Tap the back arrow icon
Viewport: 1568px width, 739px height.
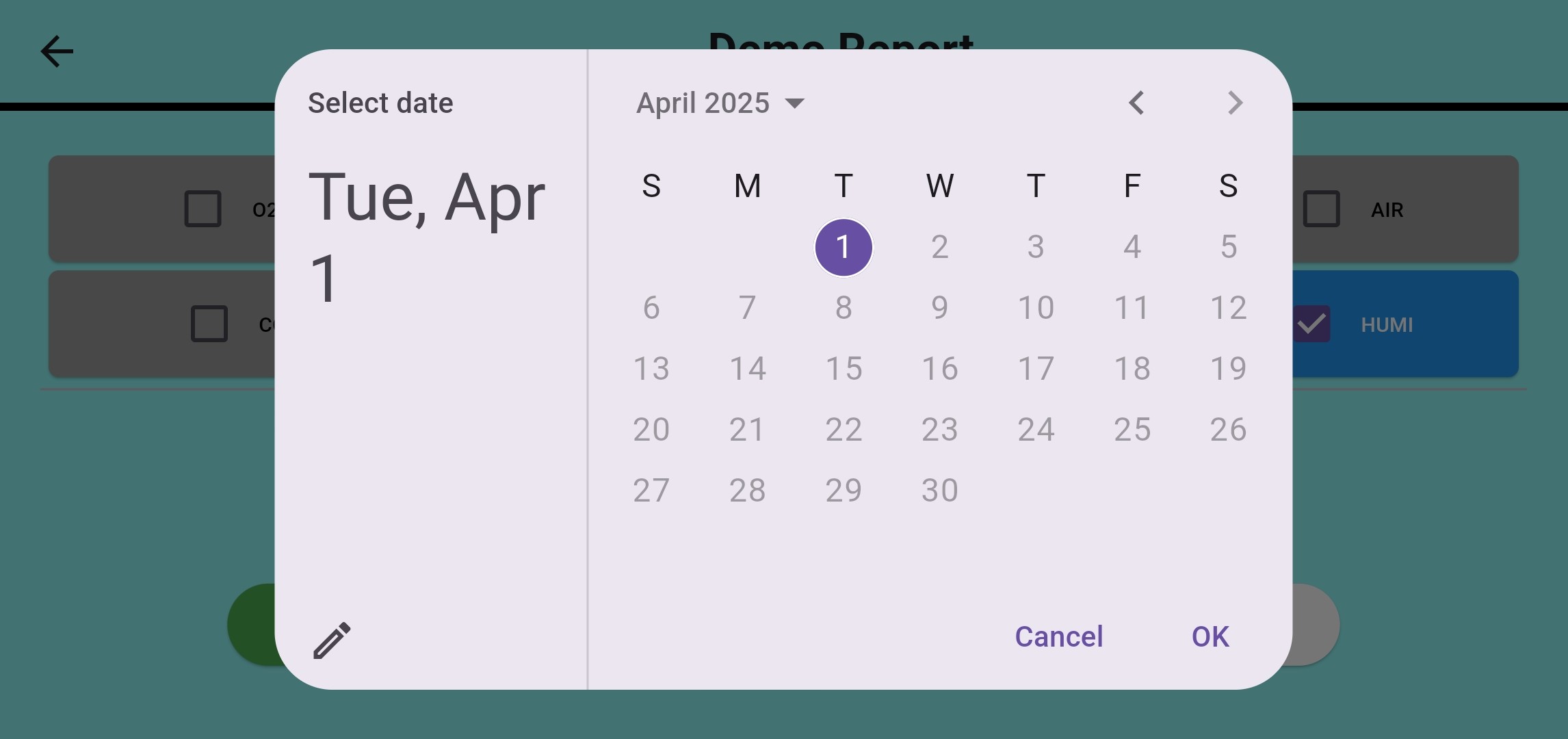click(57, 52)
